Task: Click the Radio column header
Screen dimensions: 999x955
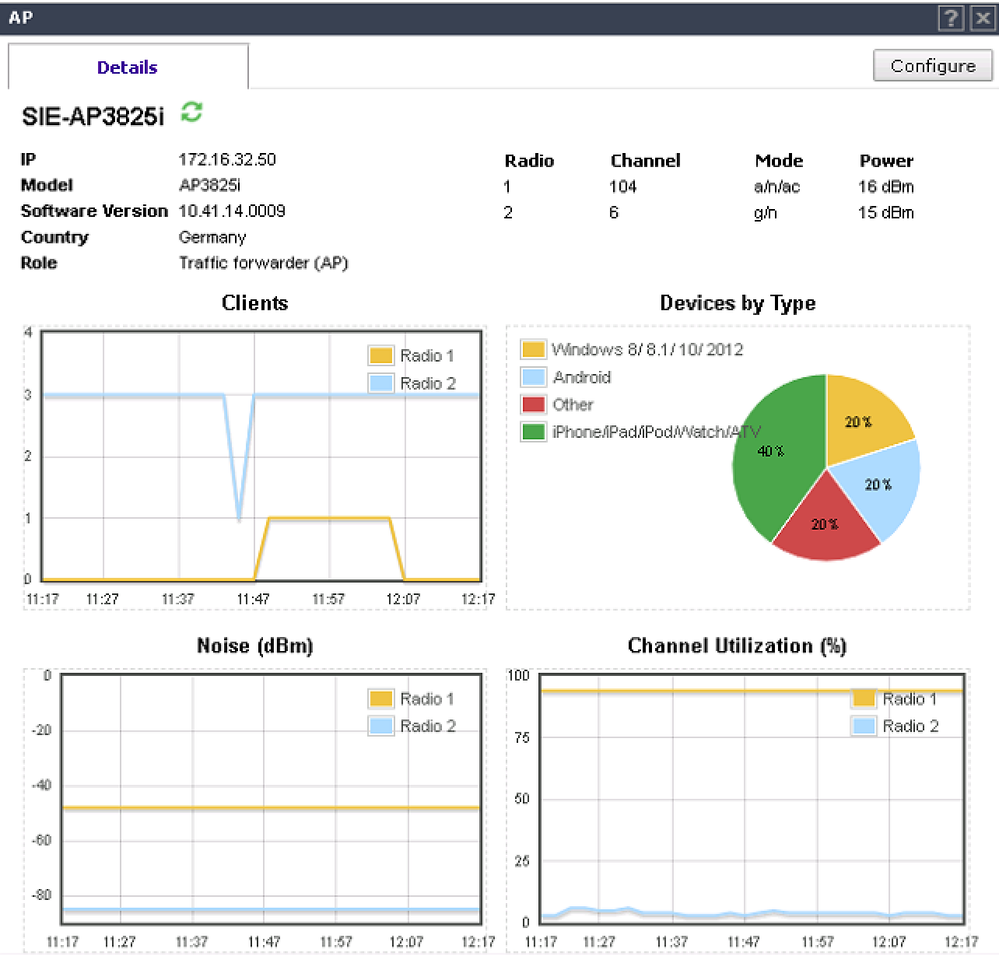Action: click(x=529, y=161)
